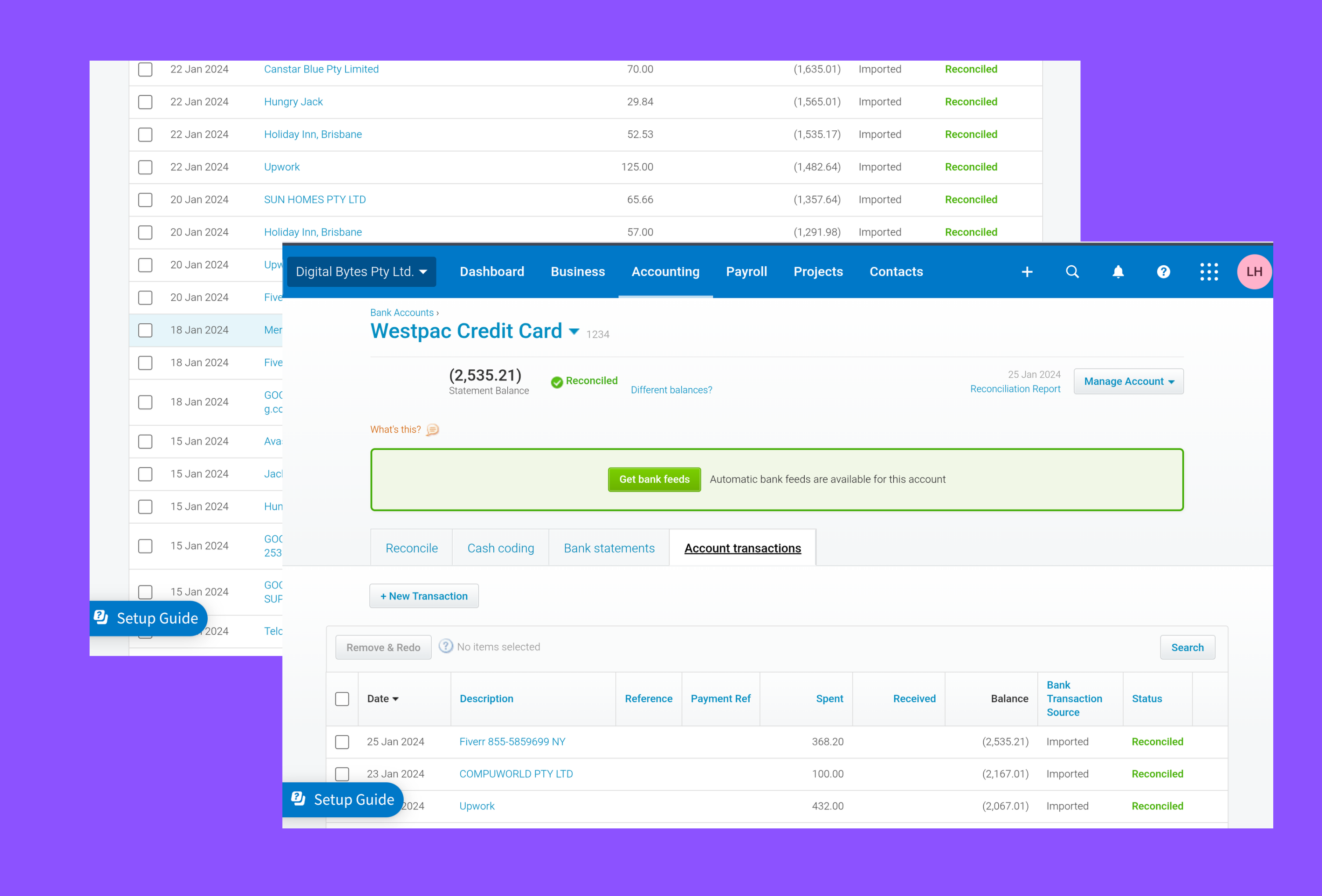1322x896 pixels.
Task: Click the help icon beside No items selected
Action: click(x=446, y=646)
